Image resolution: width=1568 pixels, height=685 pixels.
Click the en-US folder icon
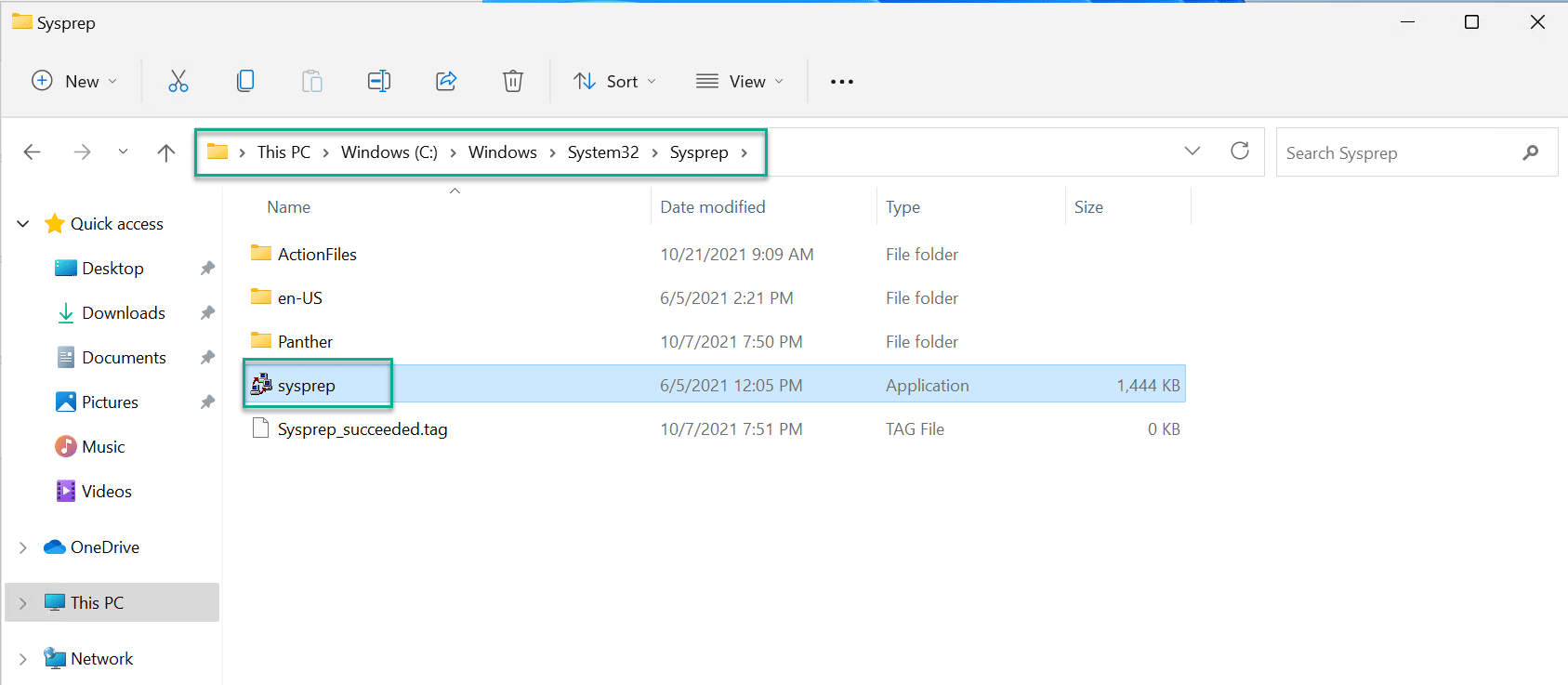point(261,296)
